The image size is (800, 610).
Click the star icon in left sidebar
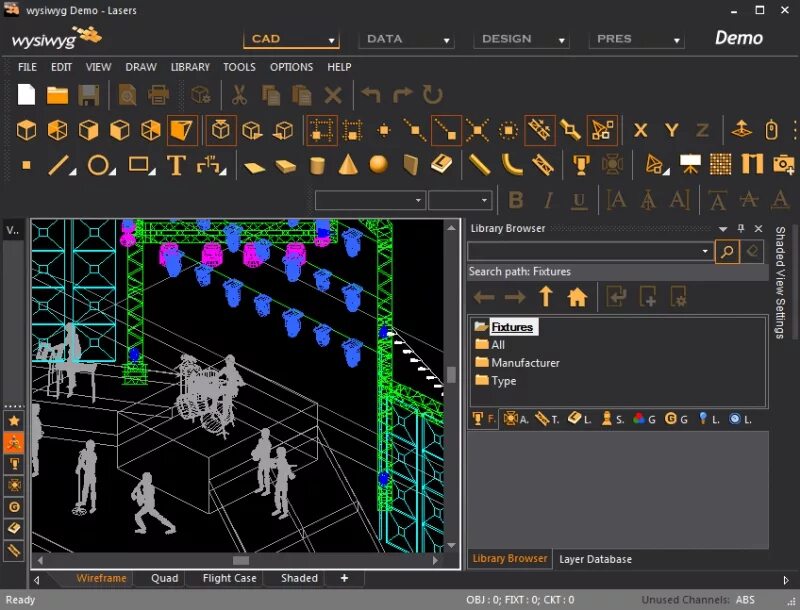(x=14, y=420)
